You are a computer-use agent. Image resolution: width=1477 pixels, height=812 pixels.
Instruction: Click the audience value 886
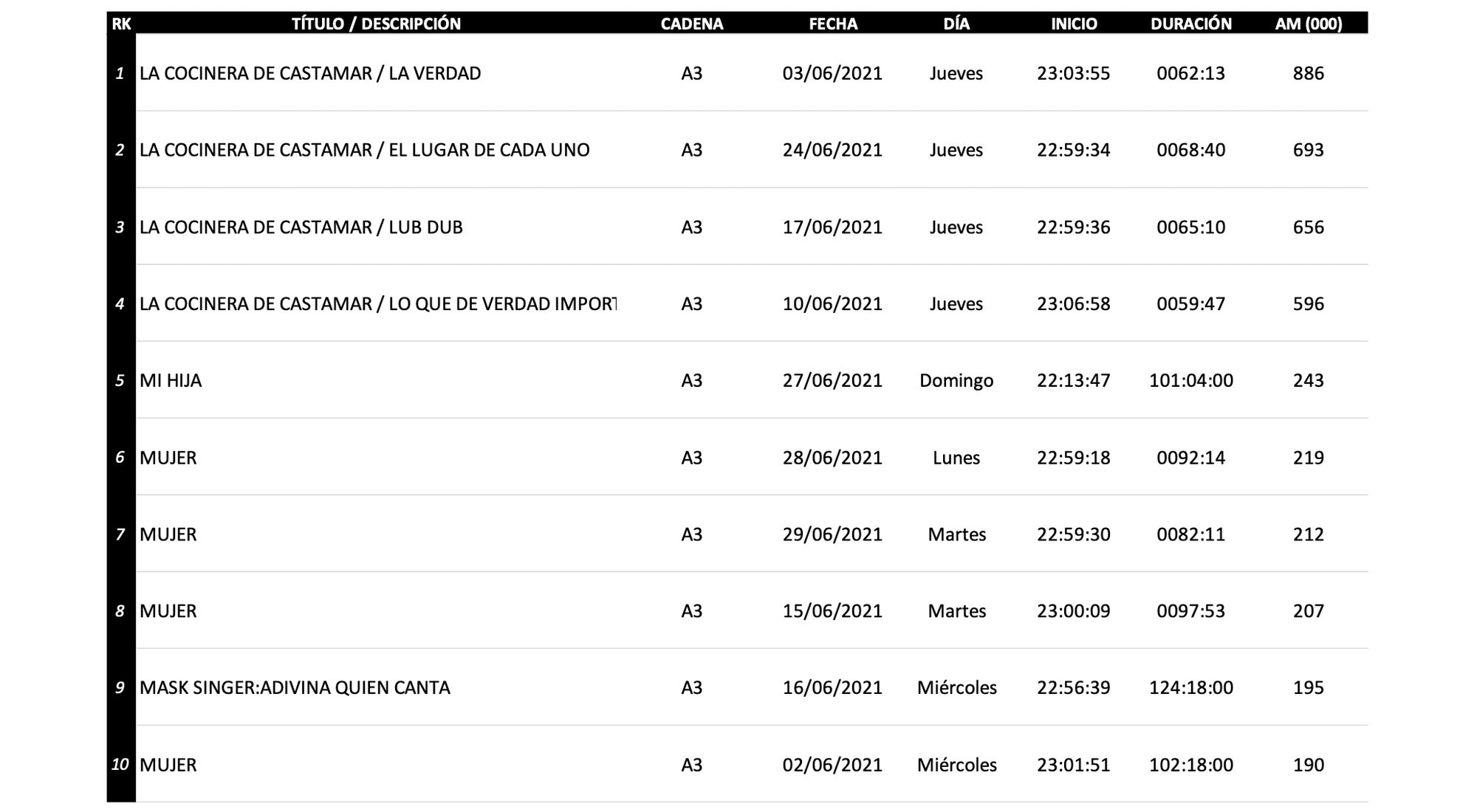1308,74
